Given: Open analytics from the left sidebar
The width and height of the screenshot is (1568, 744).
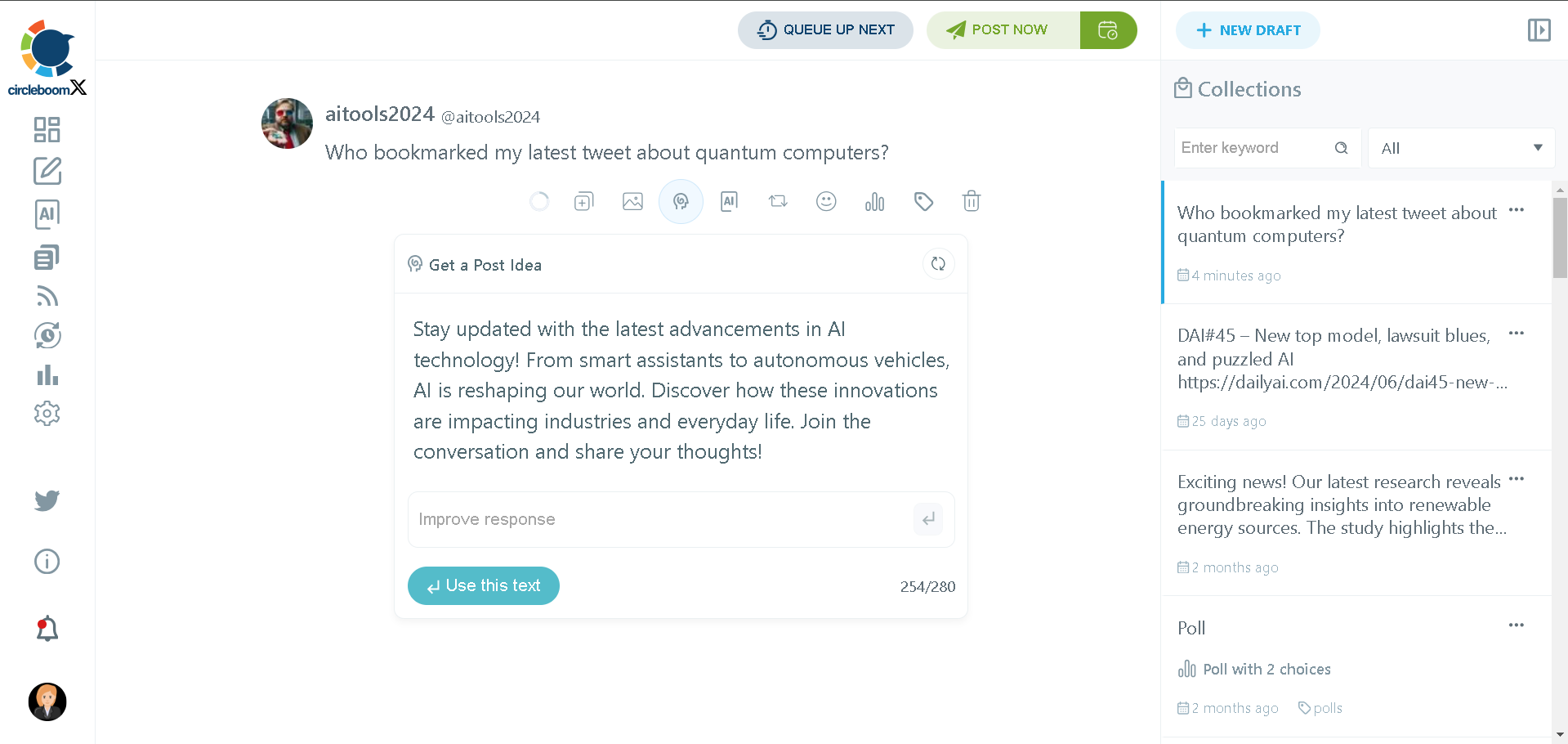Looking at the screenshot, I should pos(47,375).
